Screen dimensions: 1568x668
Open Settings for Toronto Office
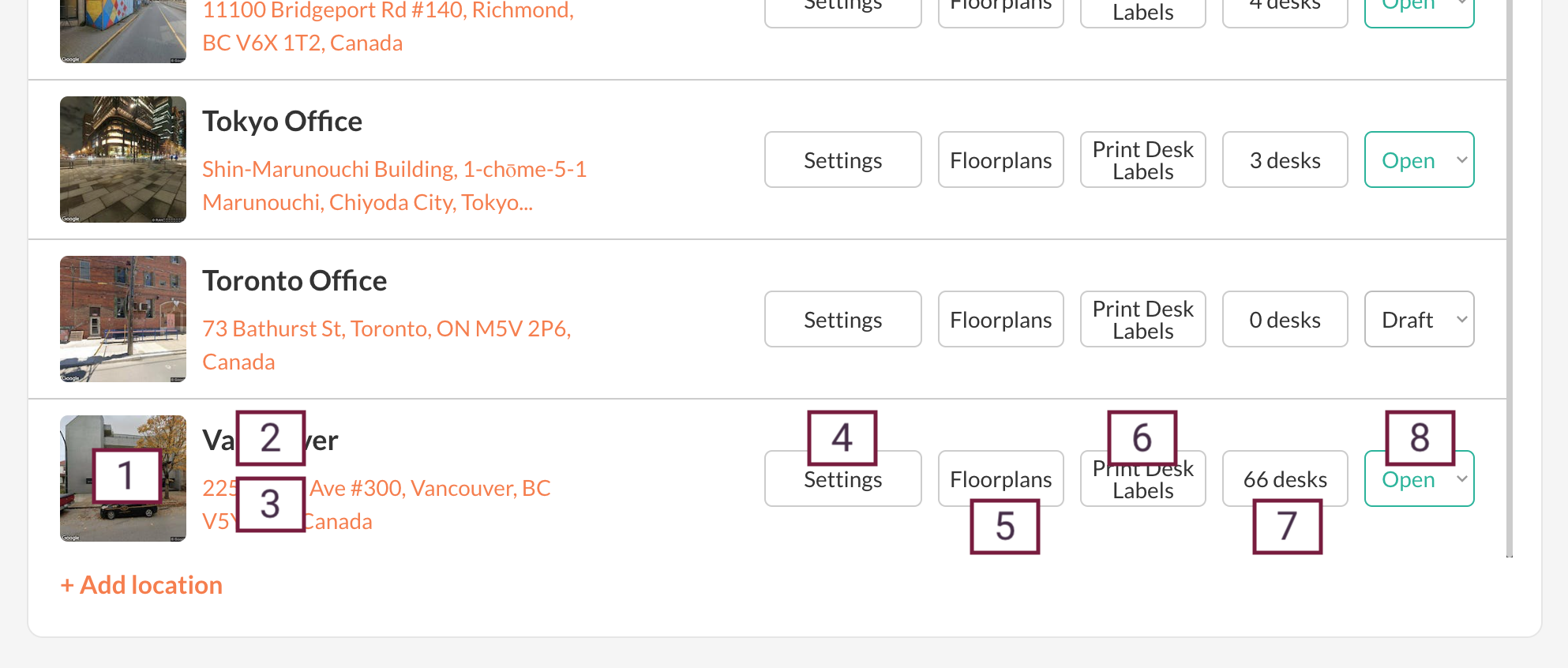tap(842, 319)
